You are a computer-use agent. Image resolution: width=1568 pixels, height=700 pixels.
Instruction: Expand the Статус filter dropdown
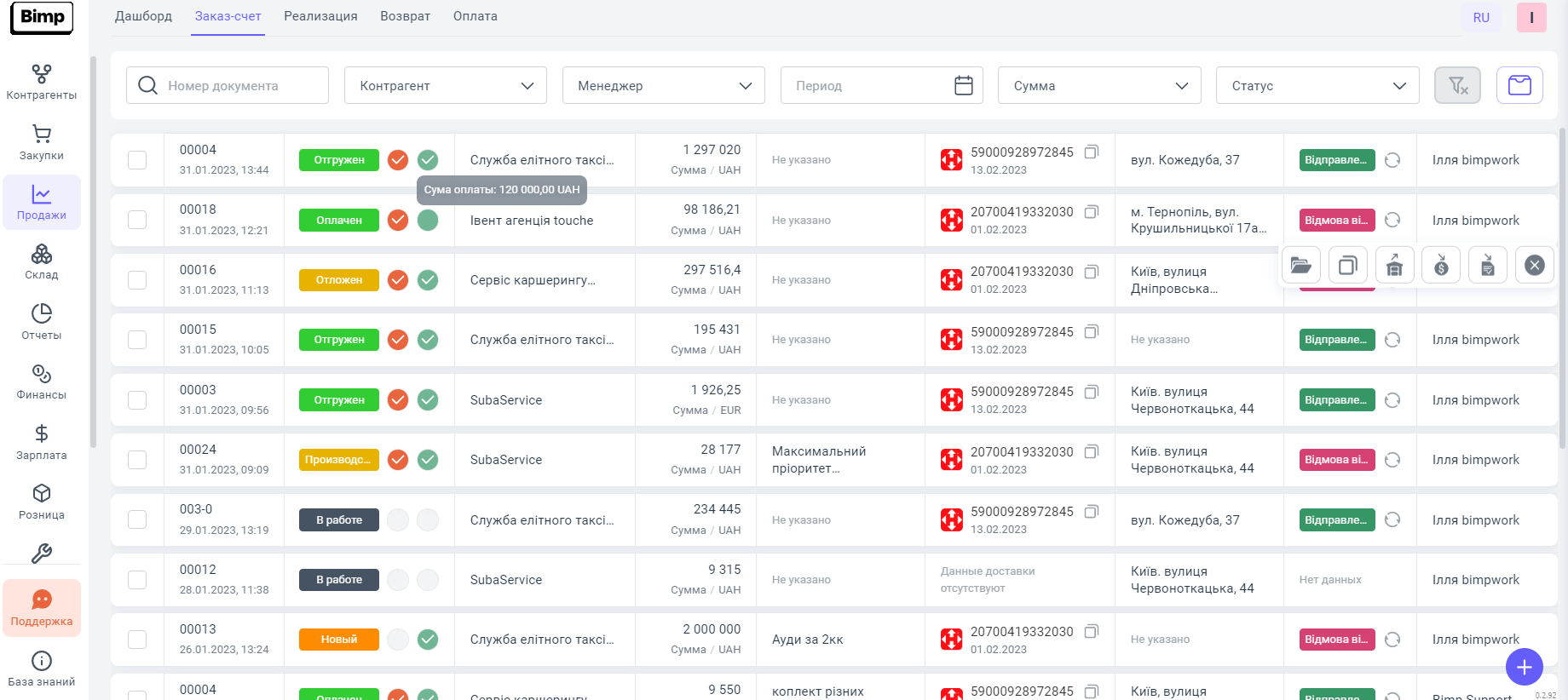coord(1317,85)
